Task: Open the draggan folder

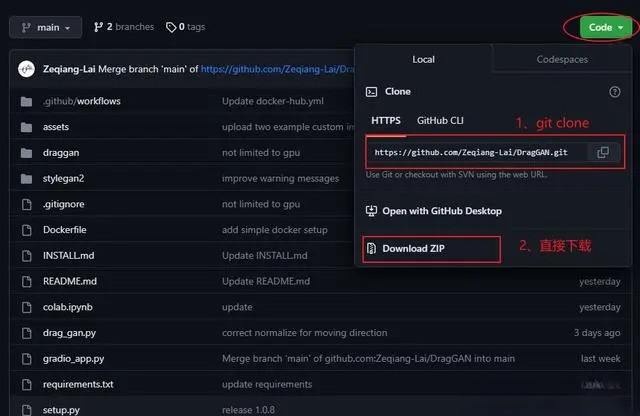Action: (x=61, y=153)
